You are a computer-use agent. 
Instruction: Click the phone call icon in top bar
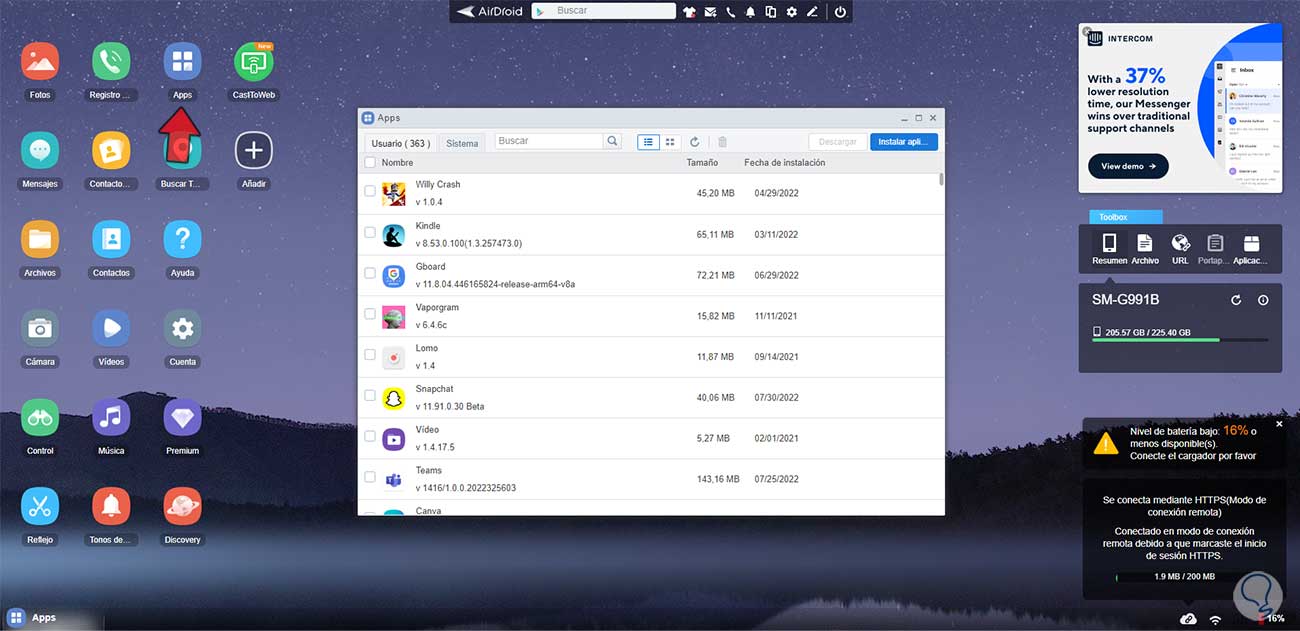click(731, 12)
